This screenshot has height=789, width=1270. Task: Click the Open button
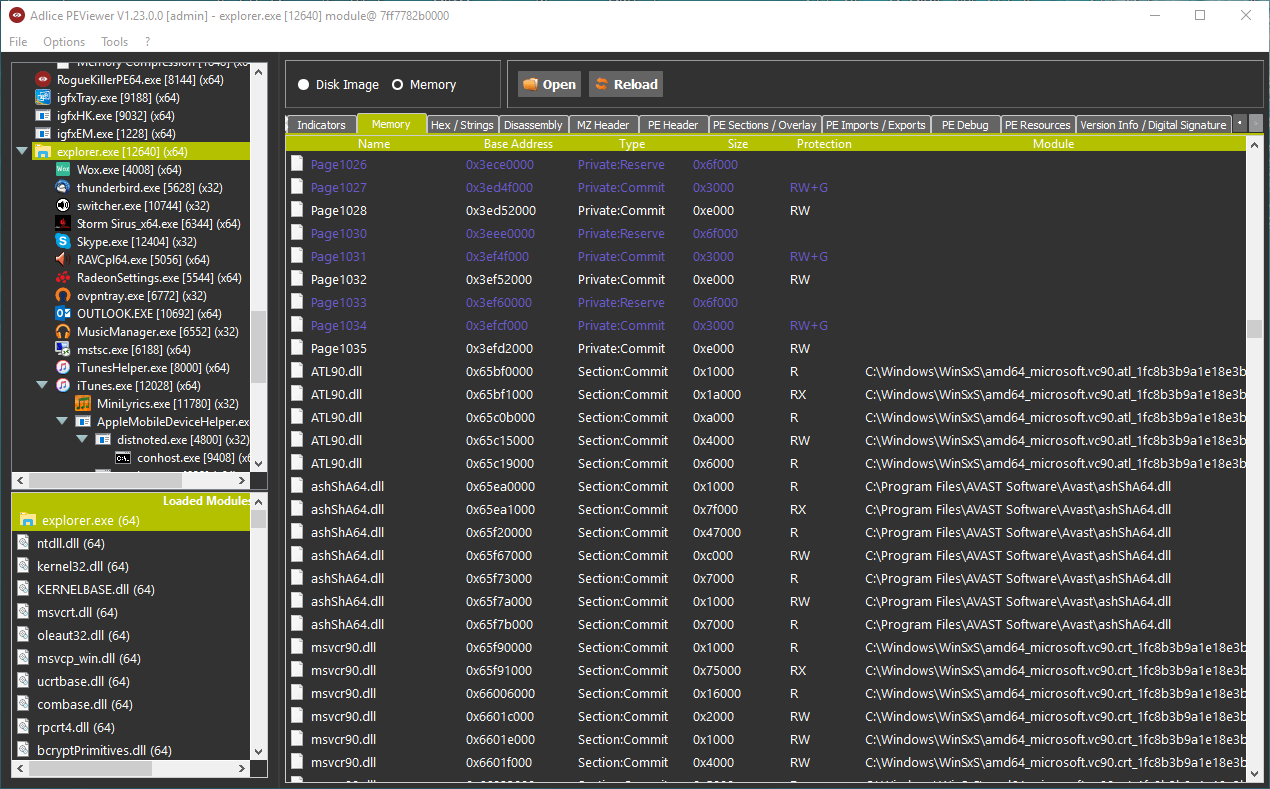point(549,84)
